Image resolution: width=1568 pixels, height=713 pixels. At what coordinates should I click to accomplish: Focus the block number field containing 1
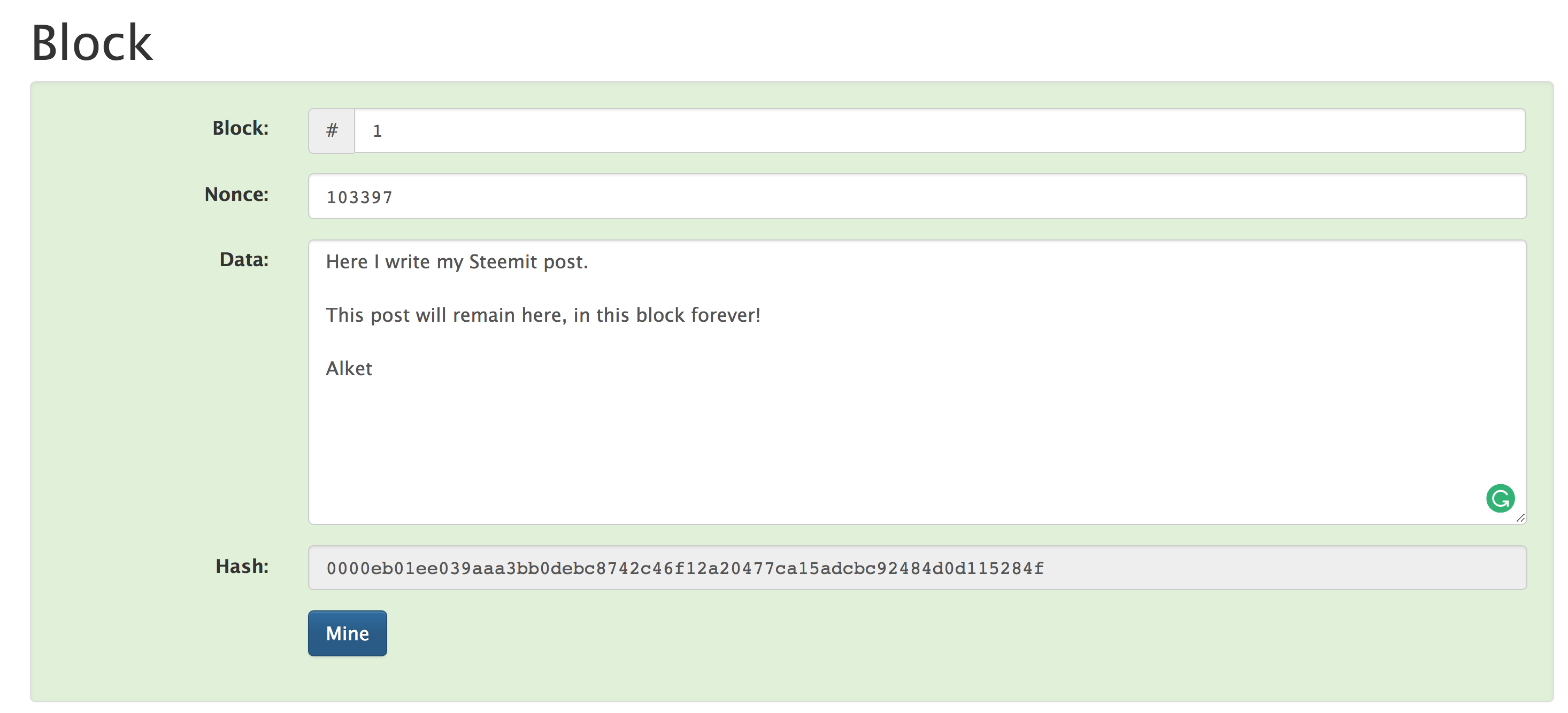pyautogui.click(x=937, y=130)
